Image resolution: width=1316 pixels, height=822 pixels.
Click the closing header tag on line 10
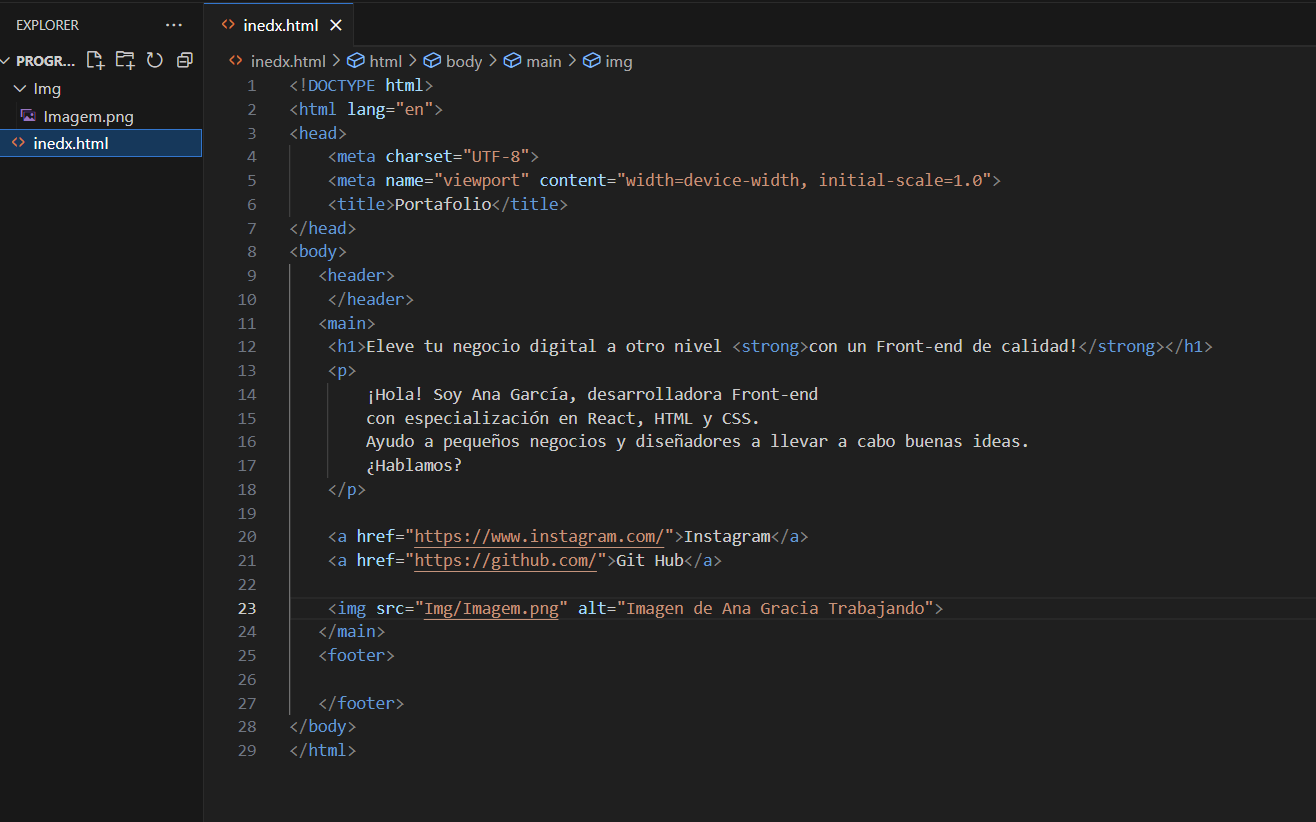point(370,299)
